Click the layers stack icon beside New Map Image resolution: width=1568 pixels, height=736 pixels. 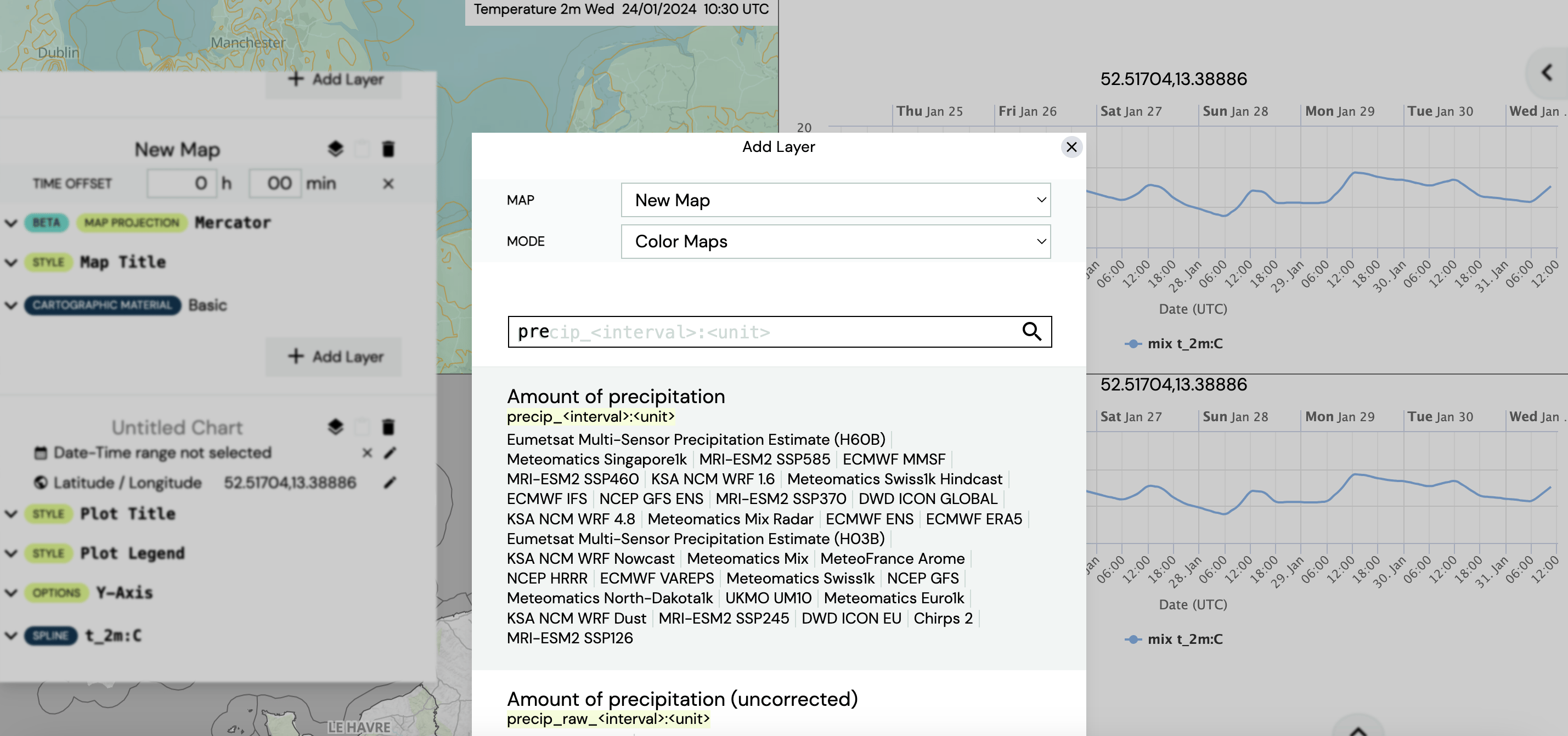click(x=335, y=149)
